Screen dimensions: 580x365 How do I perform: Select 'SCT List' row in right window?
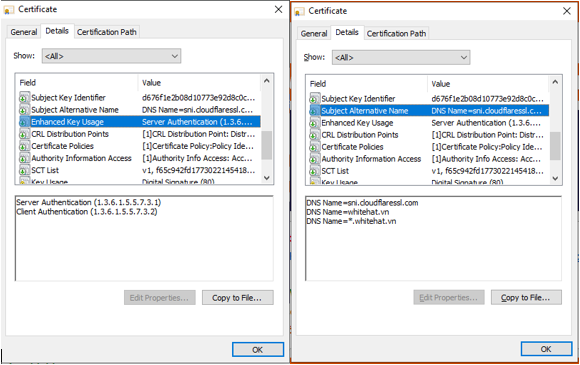428,171
